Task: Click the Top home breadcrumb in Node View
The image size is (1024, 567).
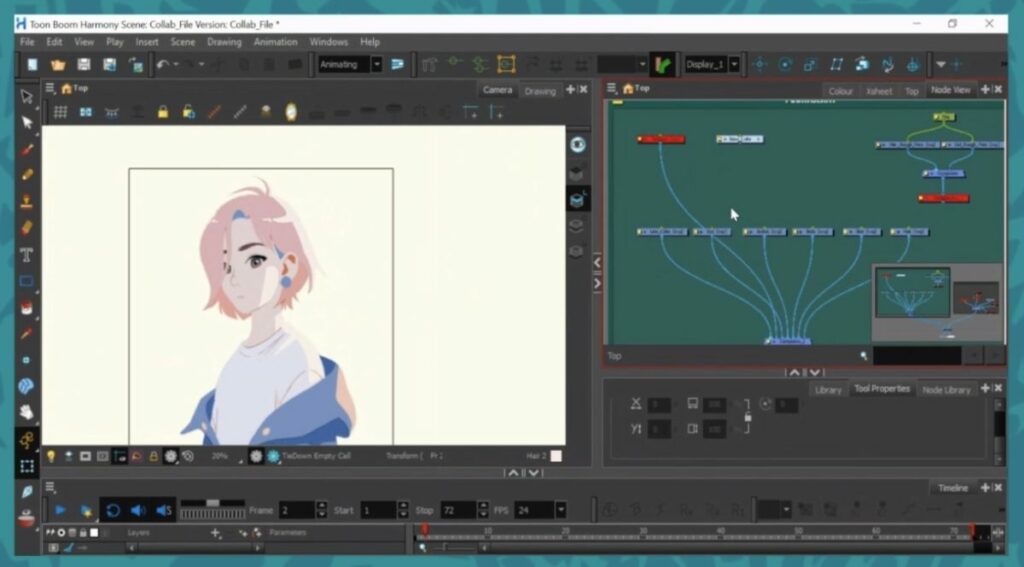Action: [x=636, y=88]
